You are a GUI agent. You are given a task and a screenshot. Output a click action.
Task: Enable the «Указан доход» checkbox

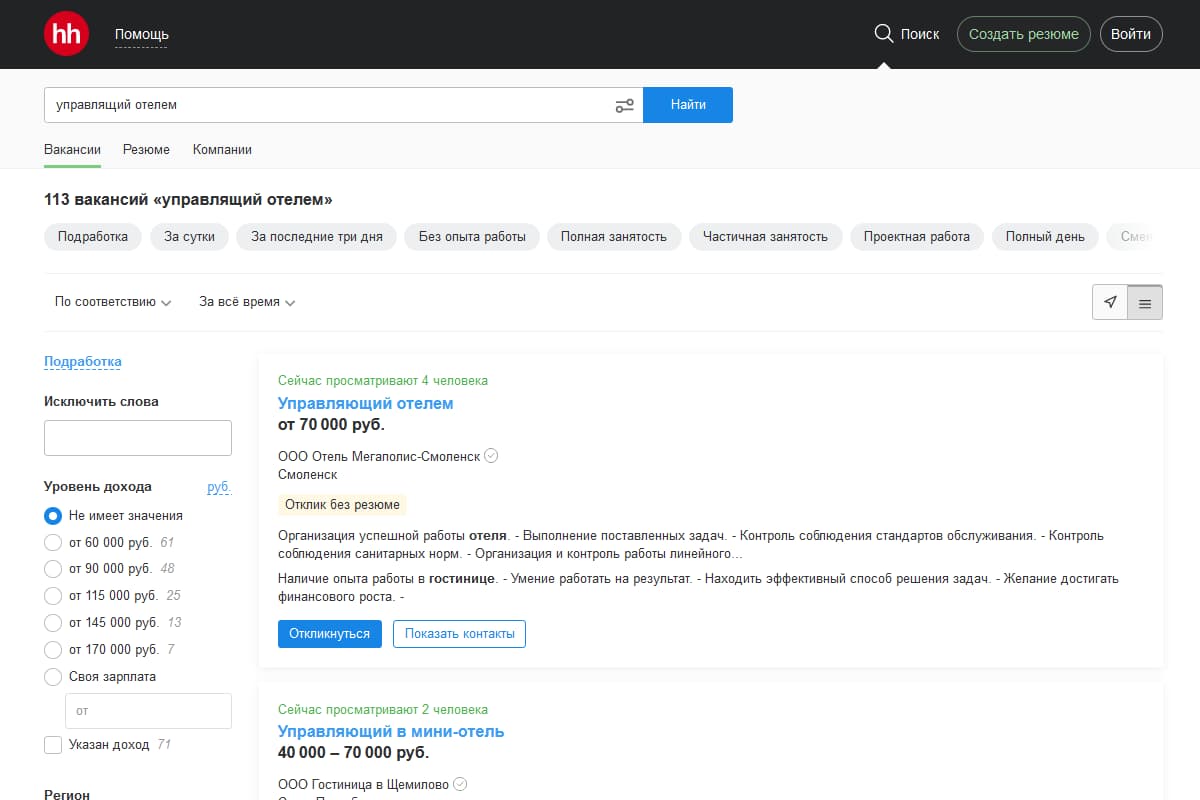tap(51, 744)
